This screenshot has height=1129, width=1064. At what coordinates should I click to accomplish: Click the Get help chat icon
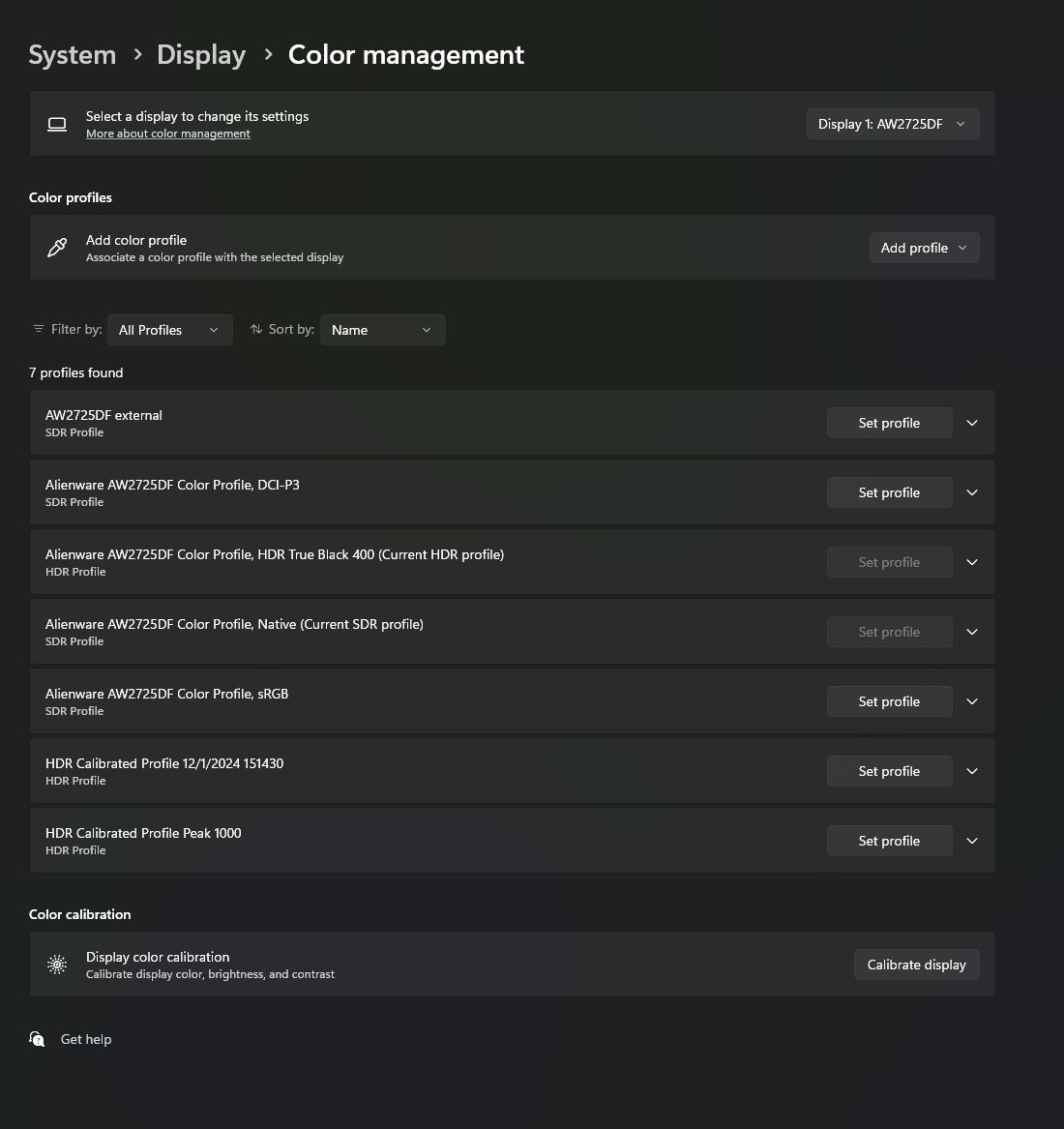coord(37,1039)
